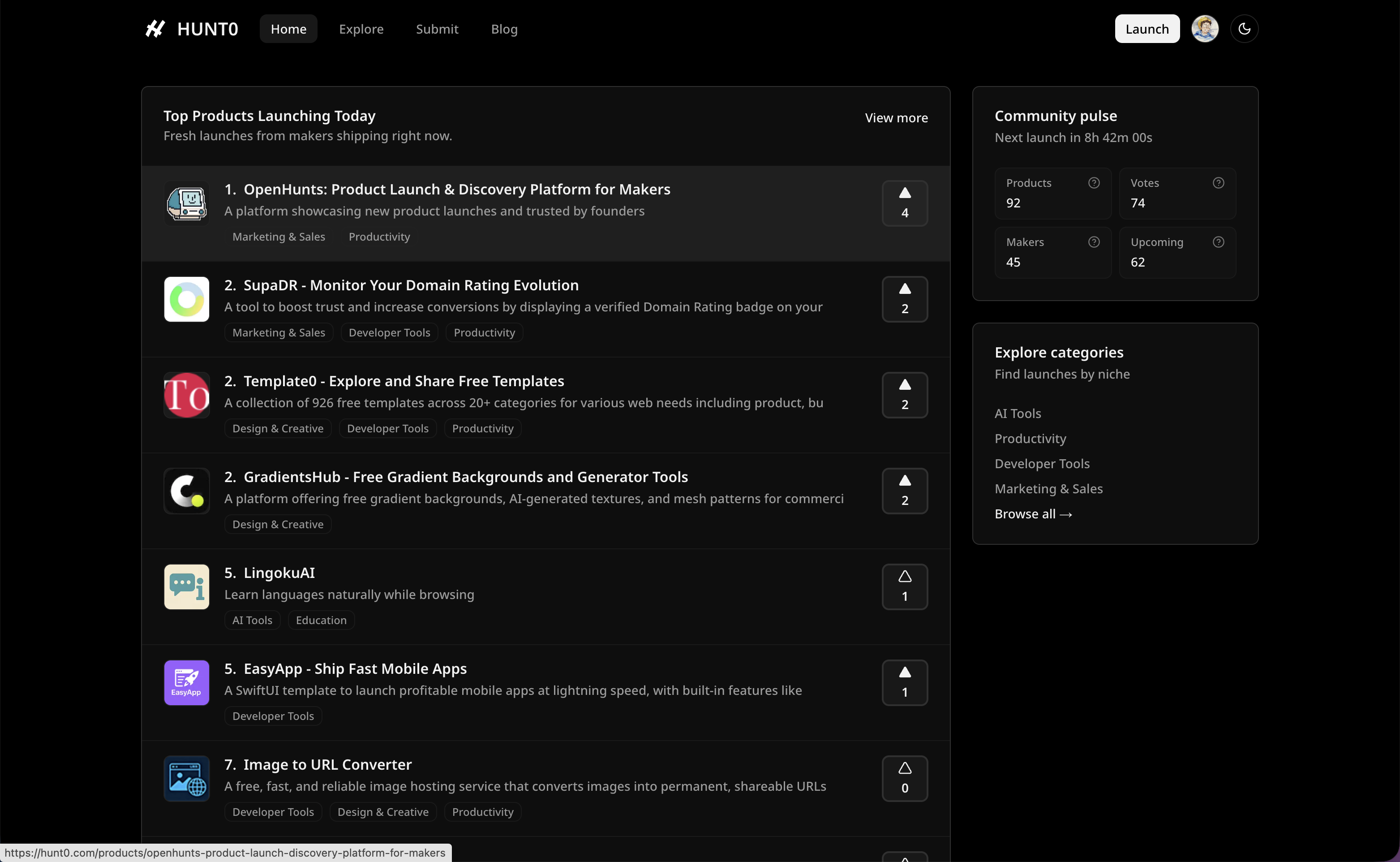Click Productivity tag under Image to URL Converter
The image size is (1400, 862).
pos(483,811)
